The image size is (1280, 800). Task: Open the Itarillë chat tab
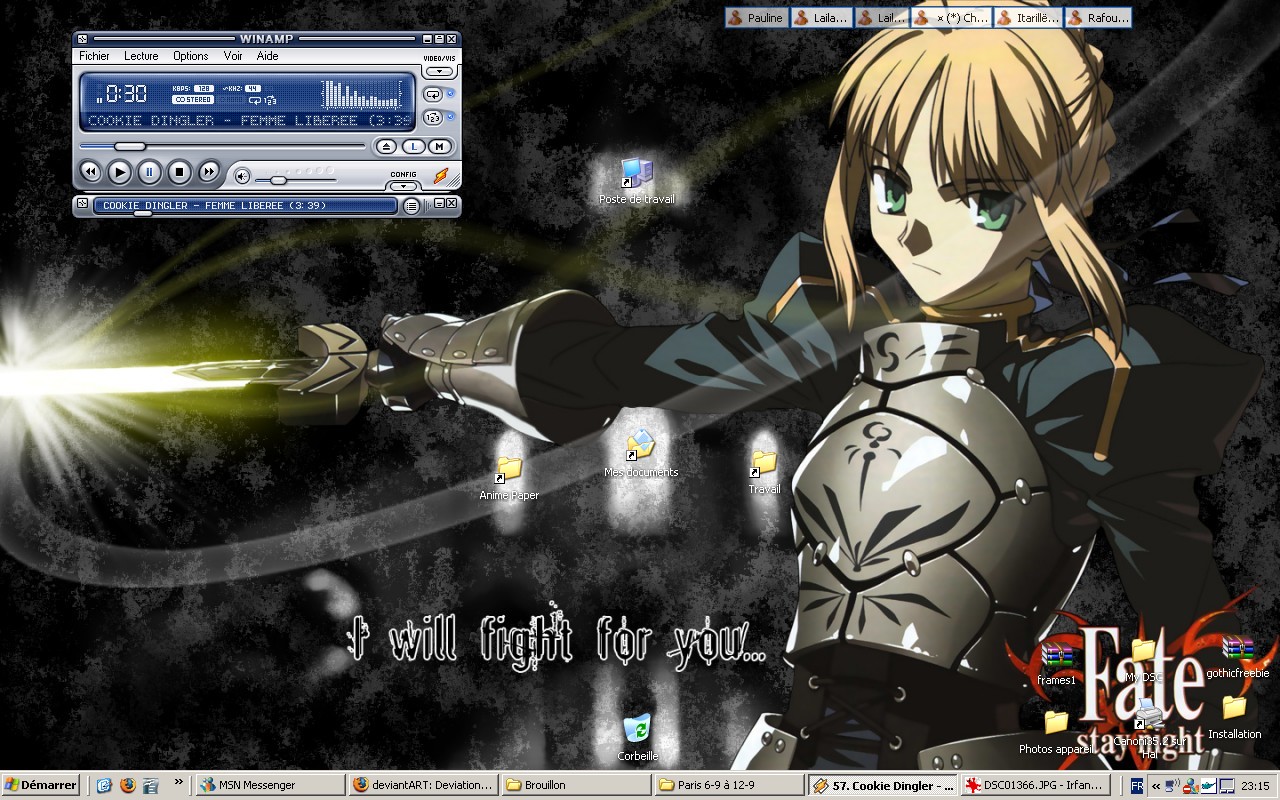point(1028,17)
